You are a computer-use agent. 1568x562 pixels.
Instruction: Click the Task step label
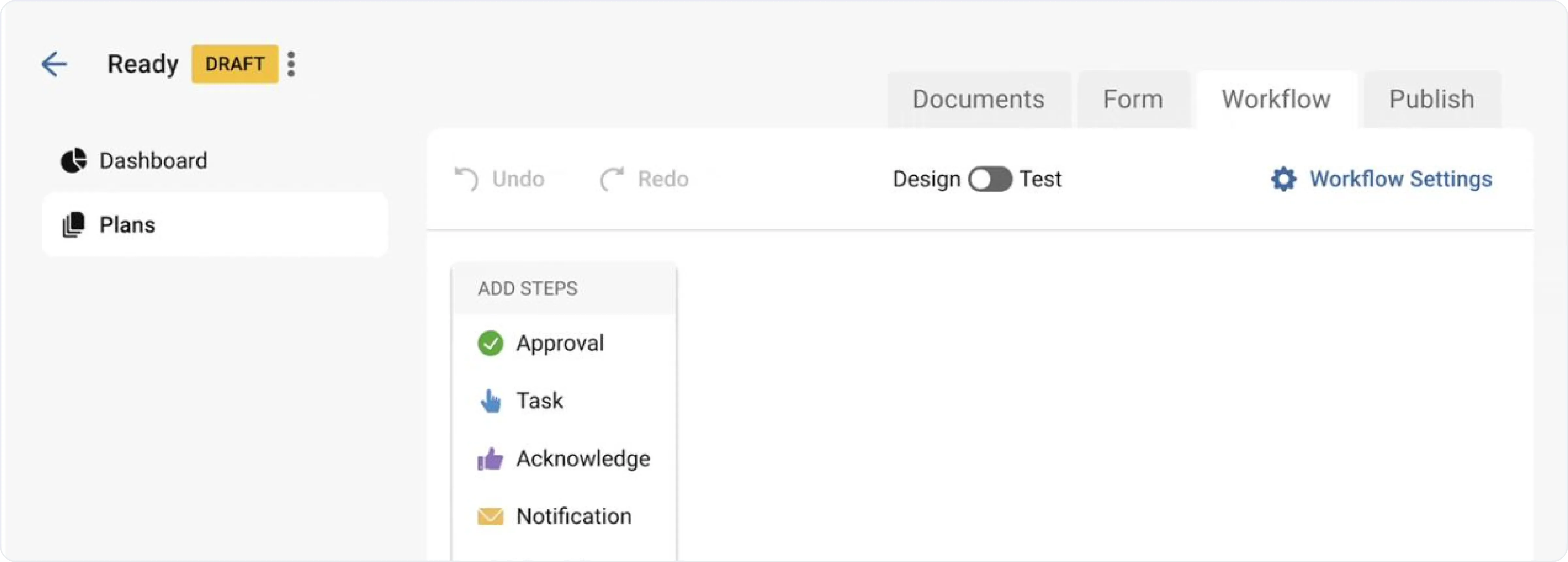coord(540,401)
